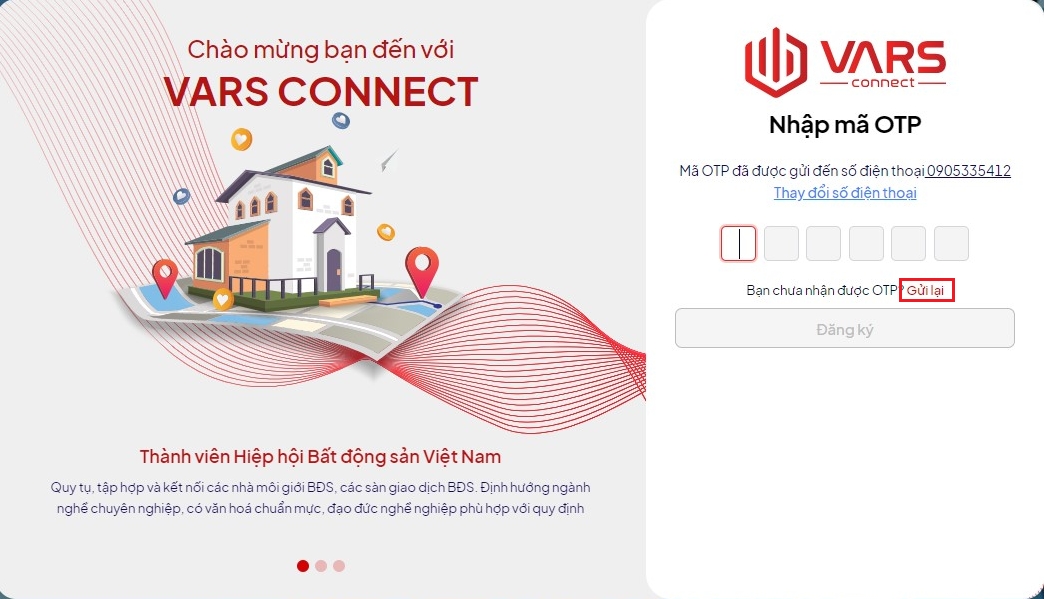The width and height of the screenshot is (1045, 599).
Task: Click the small red map pin on left
Action: 165,278
